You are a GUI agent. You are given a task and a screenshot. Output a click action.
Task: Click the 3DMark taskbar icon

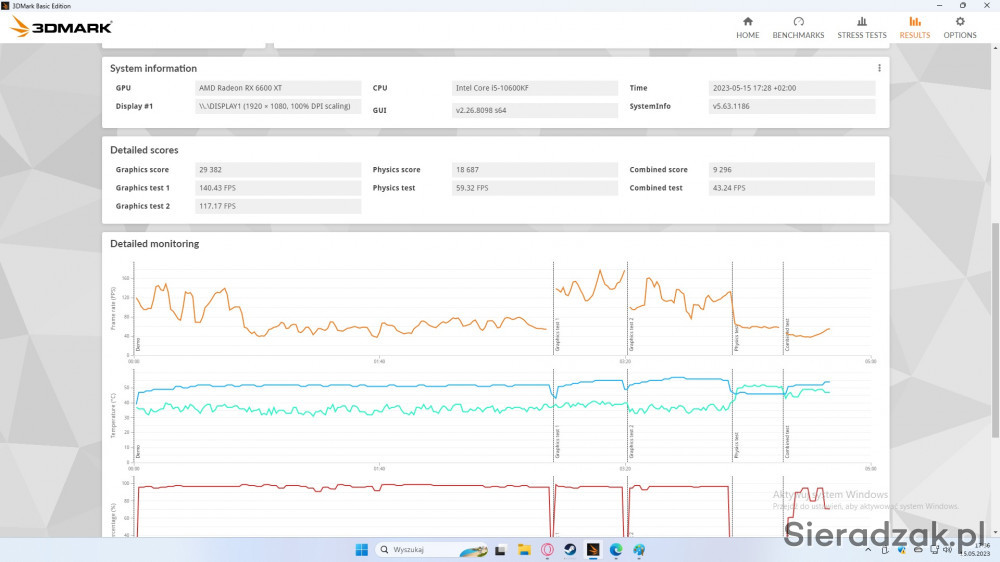pyautogui.click(x=593, y=550)
